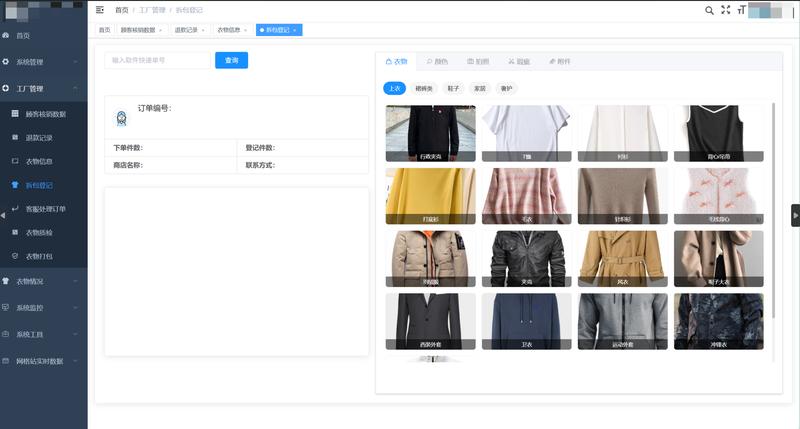Open 衣物质检 in the sidebar

(39, 233)
